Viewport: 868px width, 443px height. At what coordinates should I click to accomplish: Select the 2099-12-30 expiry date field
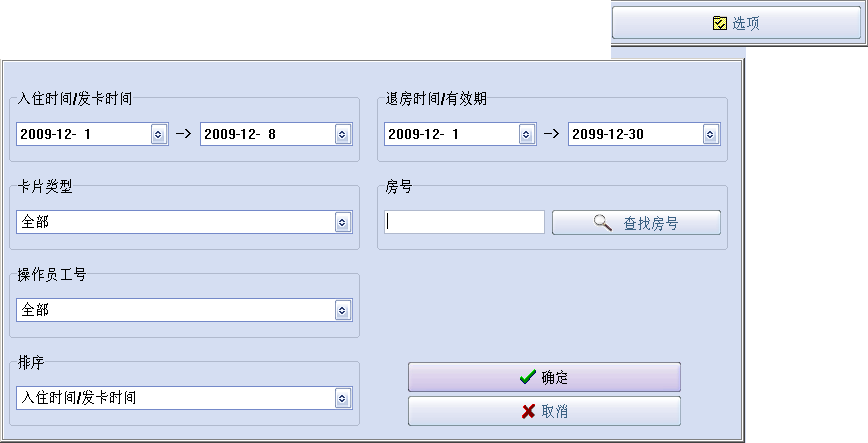click(644, 134)
